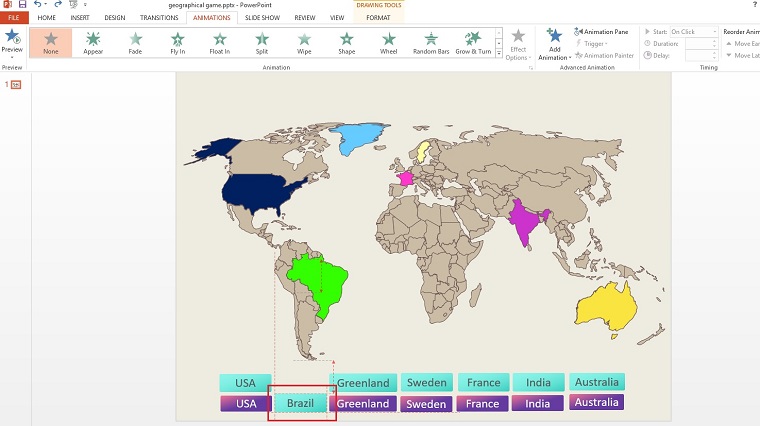
Task: Select the Random Bars animation
Action: [431, 43]
